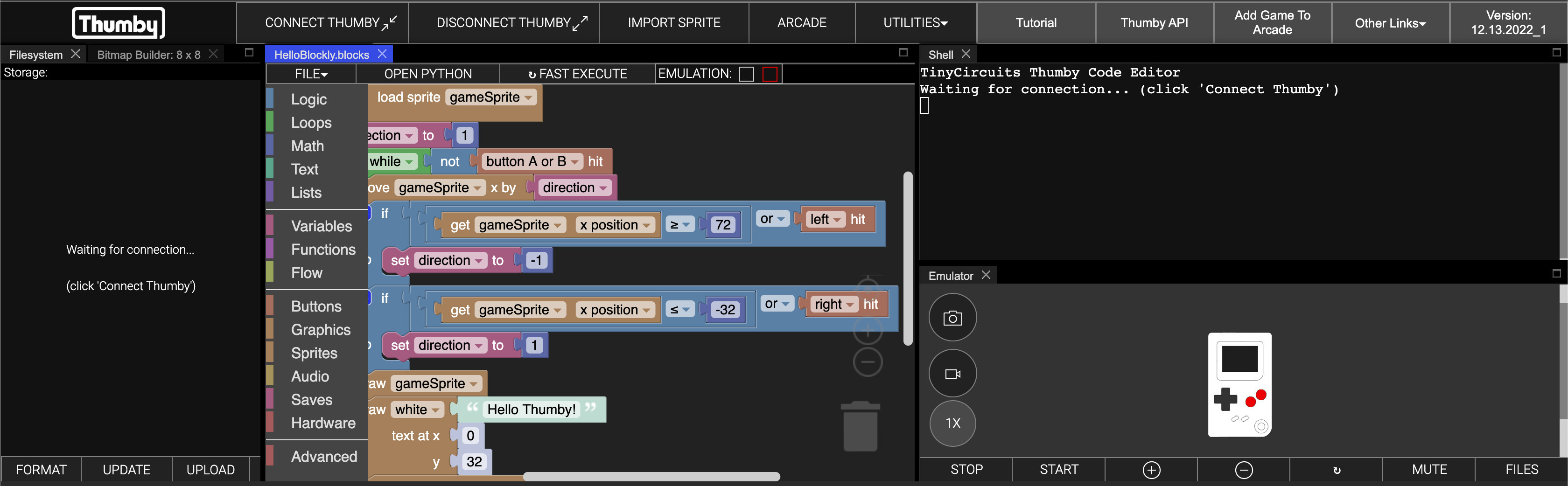Screen dimensions: 1568x486
Task: Open the UTILITIES dropdown menu
Action: click(x=915, y=23)
